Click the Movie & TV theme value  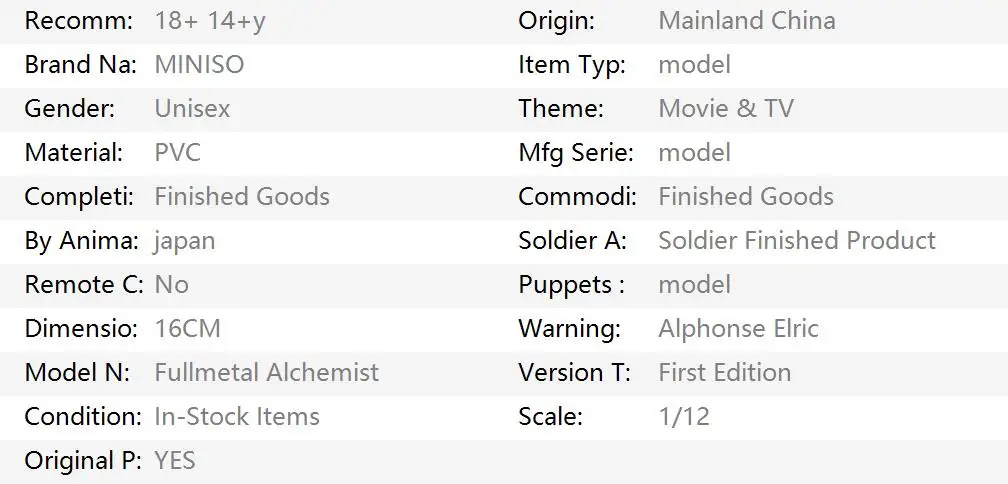pos(726,109)
